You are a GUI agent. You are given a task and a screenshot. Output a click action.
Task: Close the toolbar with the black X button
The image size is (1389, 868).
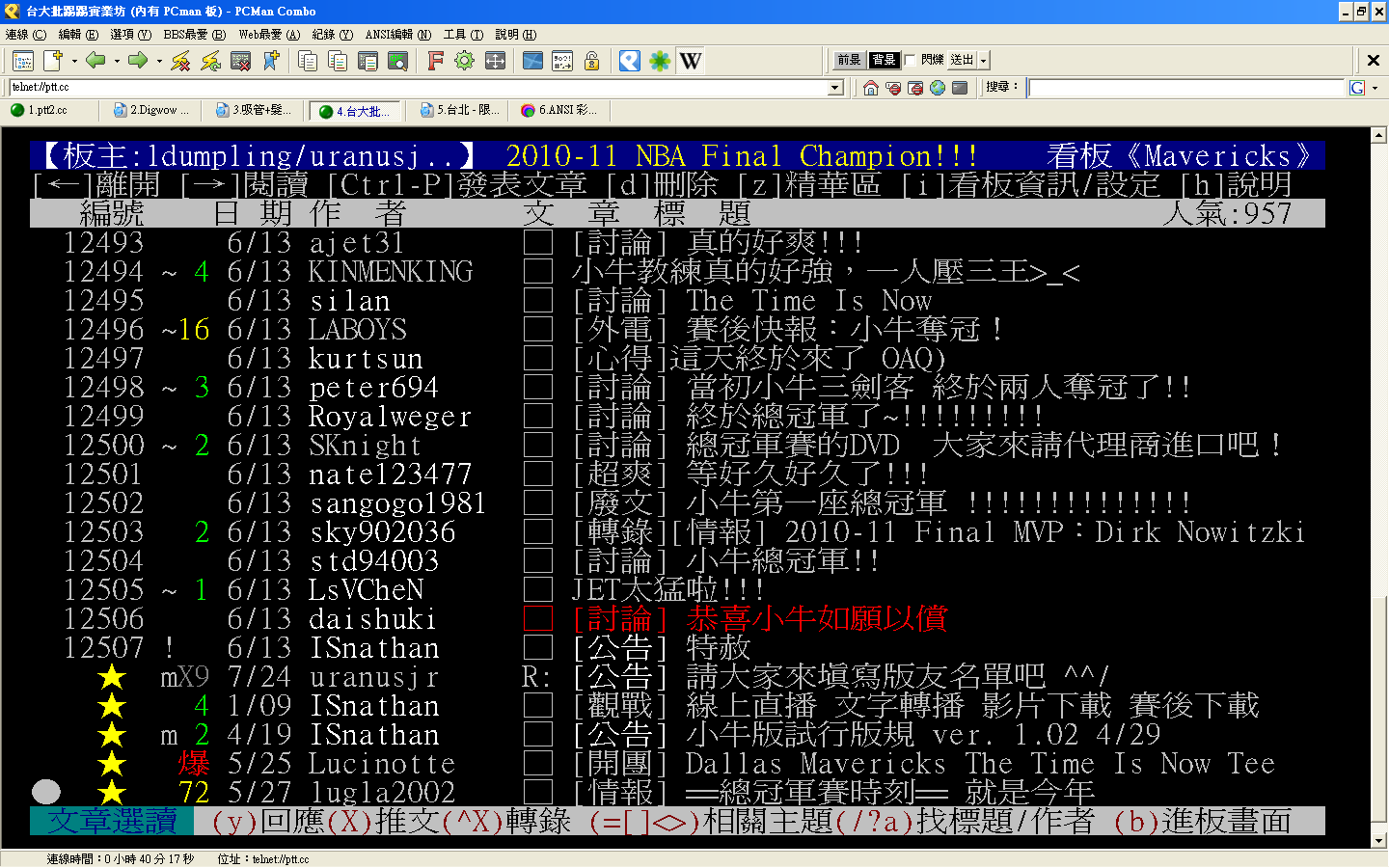tap(1374, 60)
